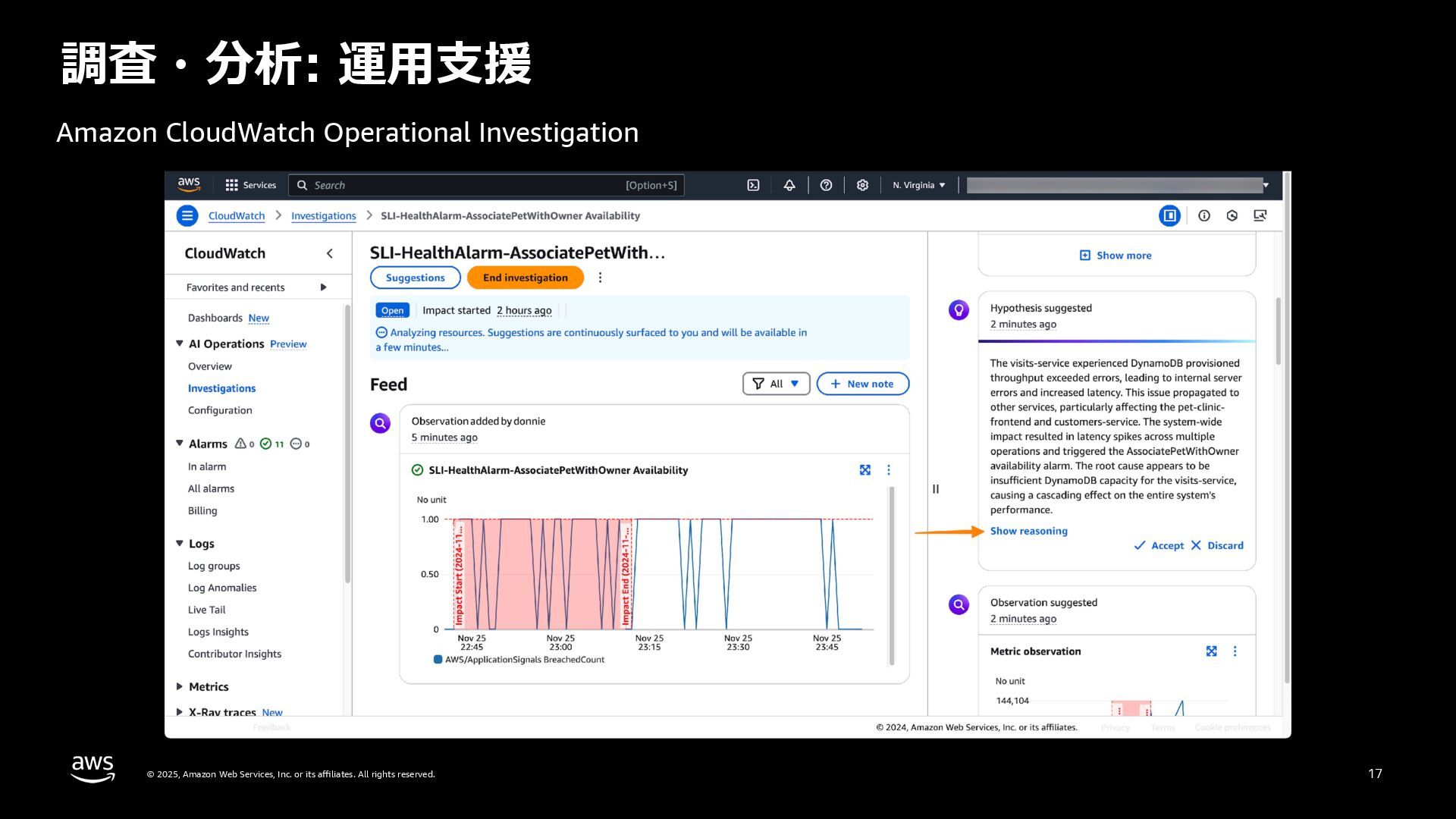The height and width of the screenshot is (819, 1456).
Task: Open the CloudShell terminal icon
Action: (x=753, y=185)
